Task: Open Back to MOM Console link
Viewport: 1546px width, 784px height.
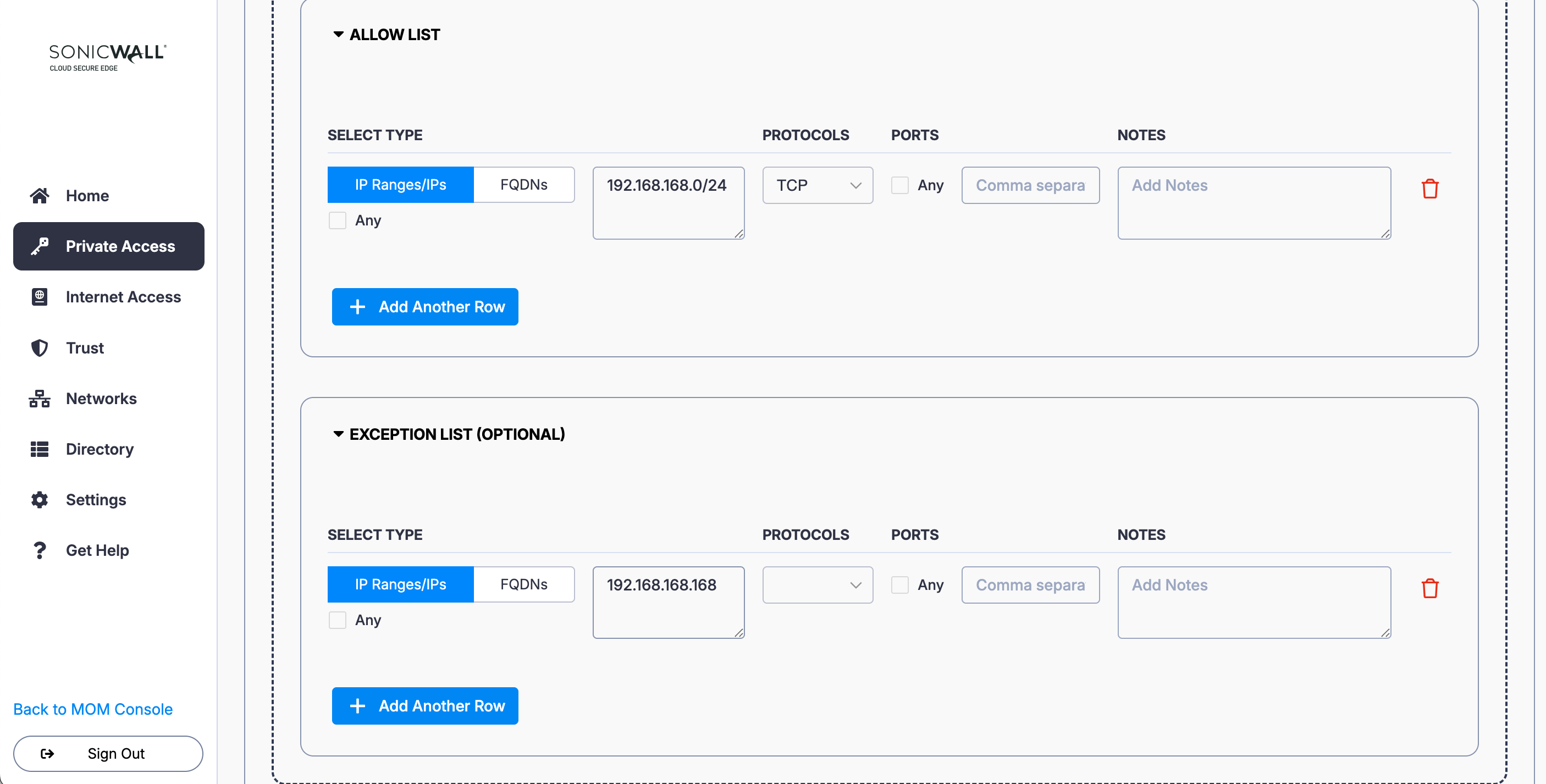Action: (x=93, y=709)
